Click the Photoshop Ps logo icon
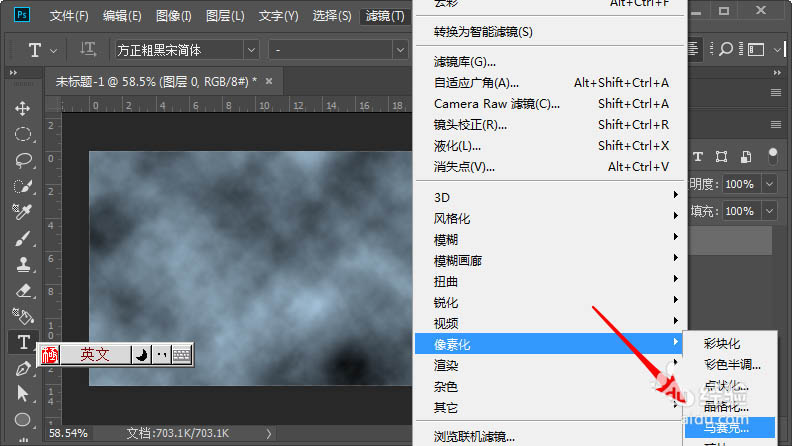 click(22, 15)
